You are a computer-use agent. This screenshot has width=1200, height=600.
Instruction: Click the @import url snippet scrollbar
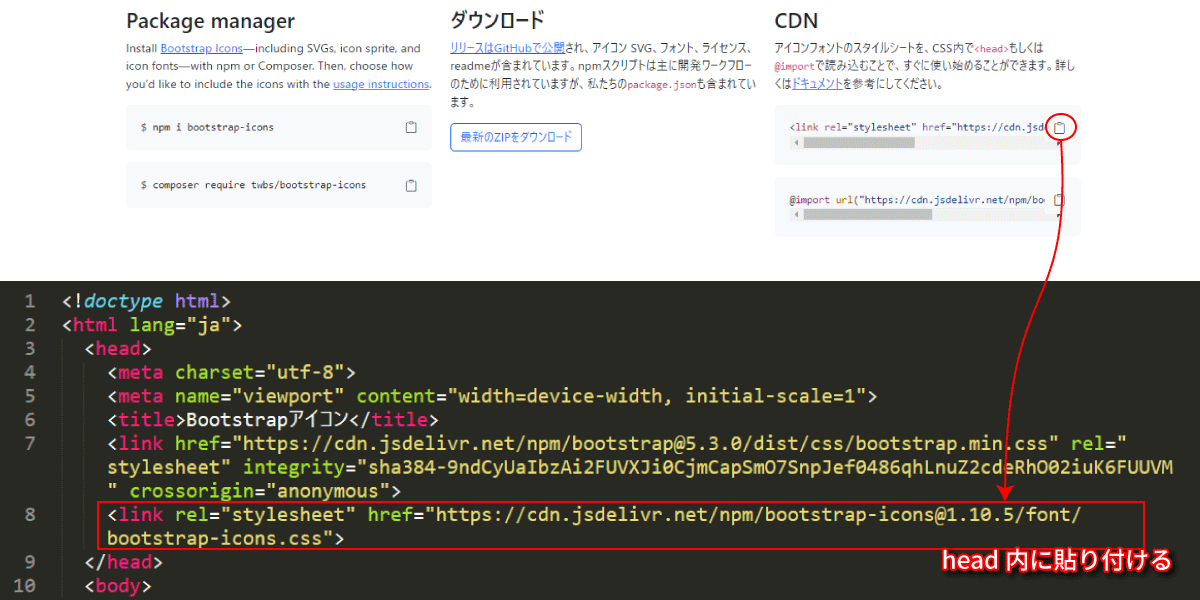[x=867, y=214]
